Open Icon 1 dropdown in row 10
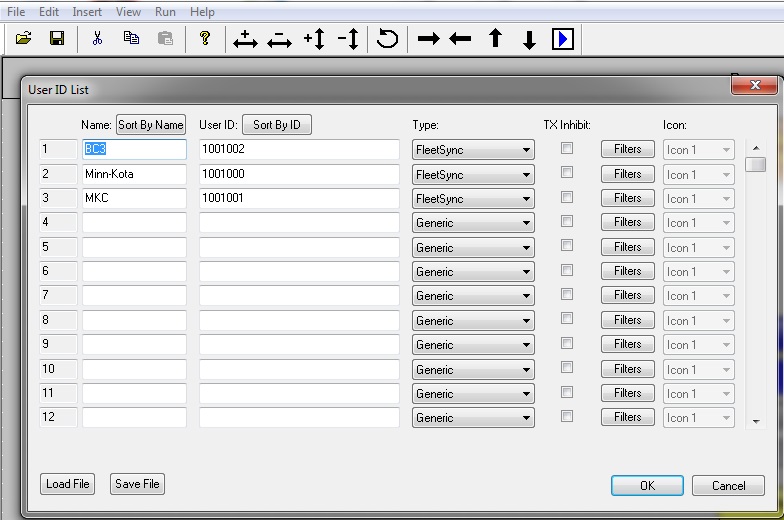Viewport: 784px width, 520px height. click(698, 370)
